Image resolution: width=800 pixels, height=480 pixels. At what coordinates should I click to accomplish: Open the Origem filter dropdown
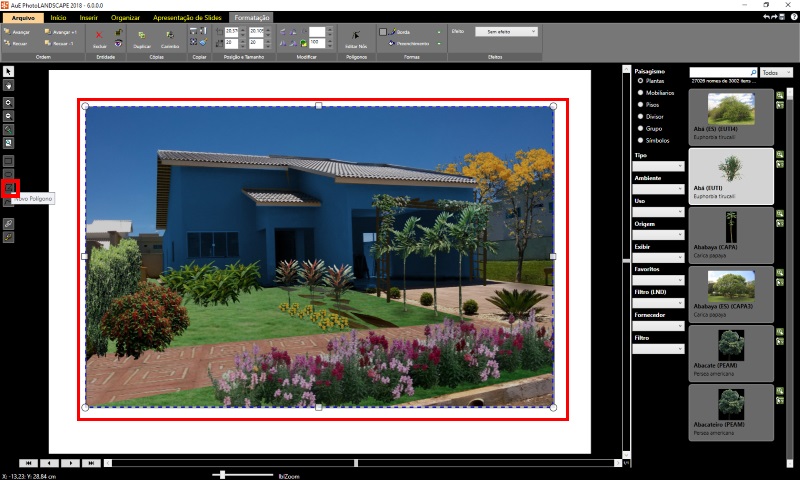[658, 235]
